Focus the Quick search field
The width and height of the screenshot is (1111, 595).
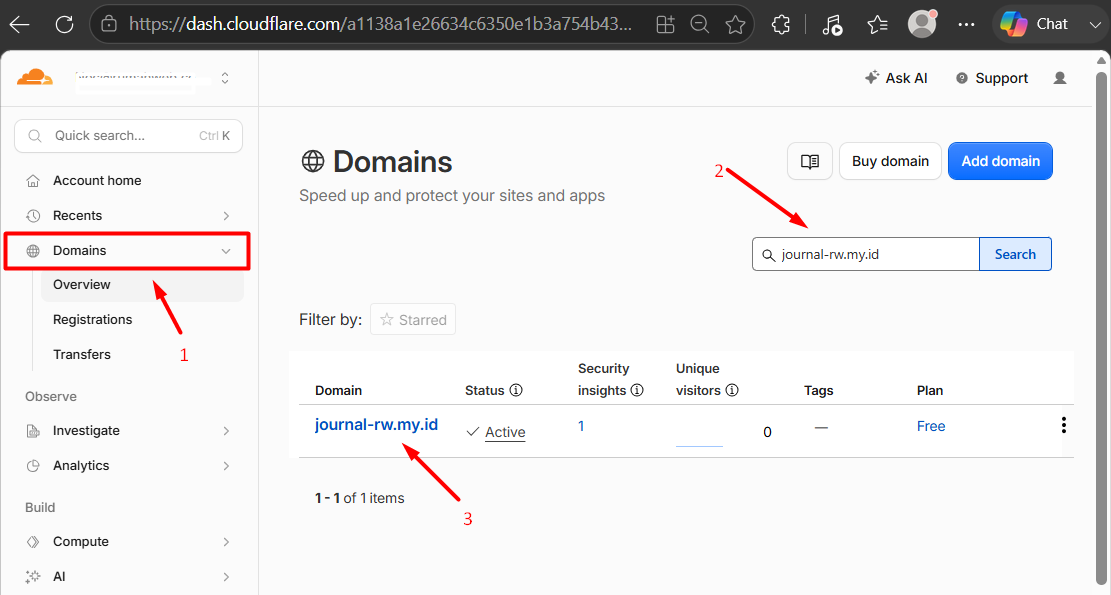pos(128,136)
